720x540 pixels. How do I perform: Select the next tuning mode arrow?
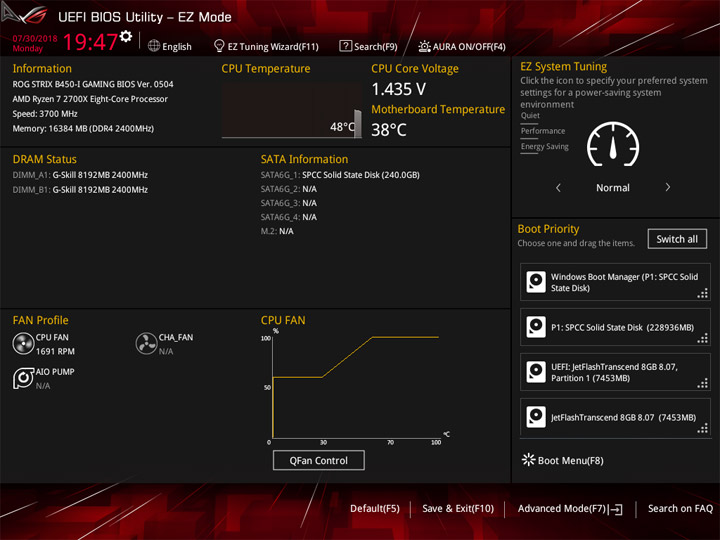[x=668, y=187]
